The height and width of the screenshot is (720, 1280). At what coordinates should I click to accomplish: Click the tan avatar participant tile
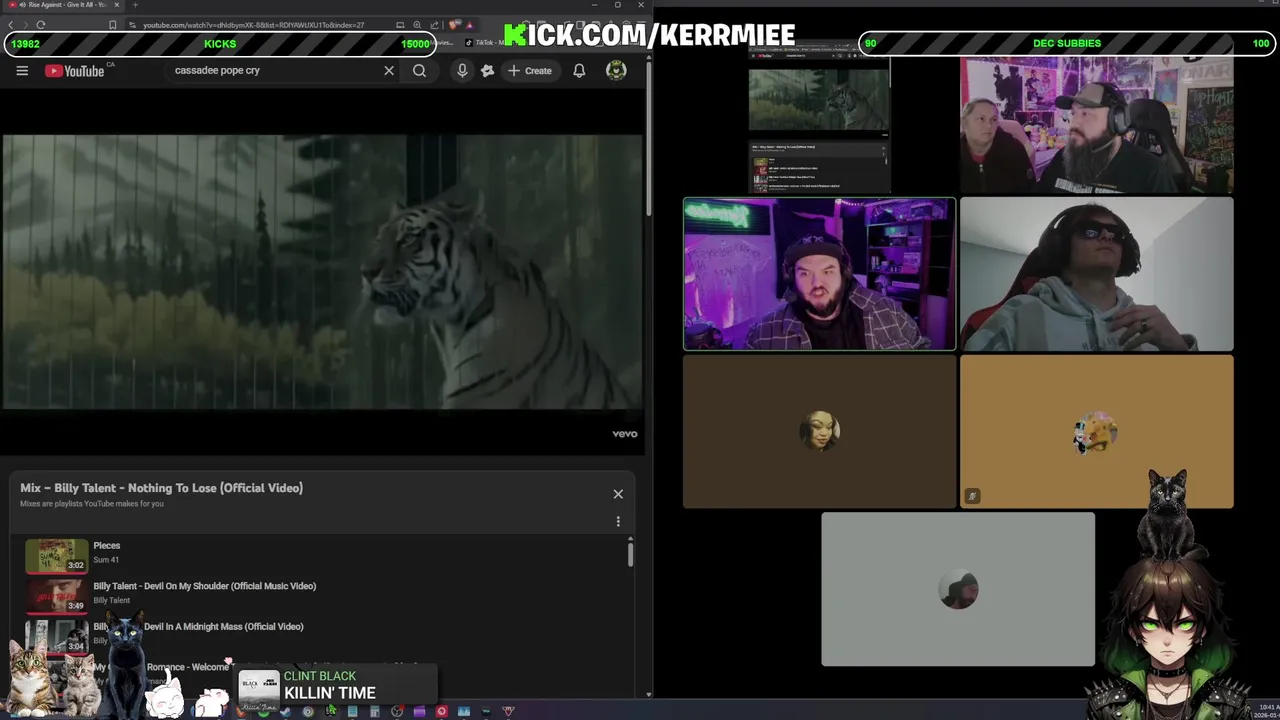coord(1096,431)
